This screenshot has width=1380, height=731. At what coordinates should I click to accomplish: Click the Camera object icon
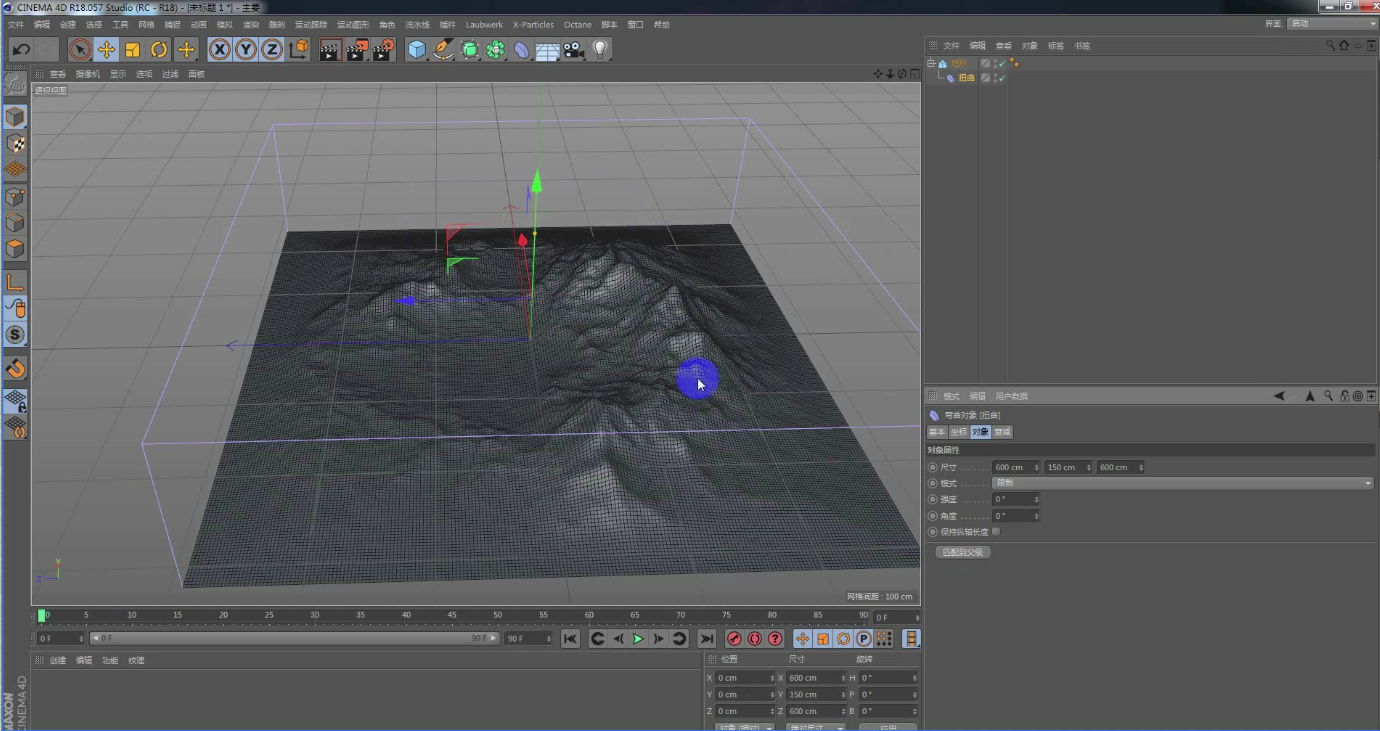pos(573,50)
